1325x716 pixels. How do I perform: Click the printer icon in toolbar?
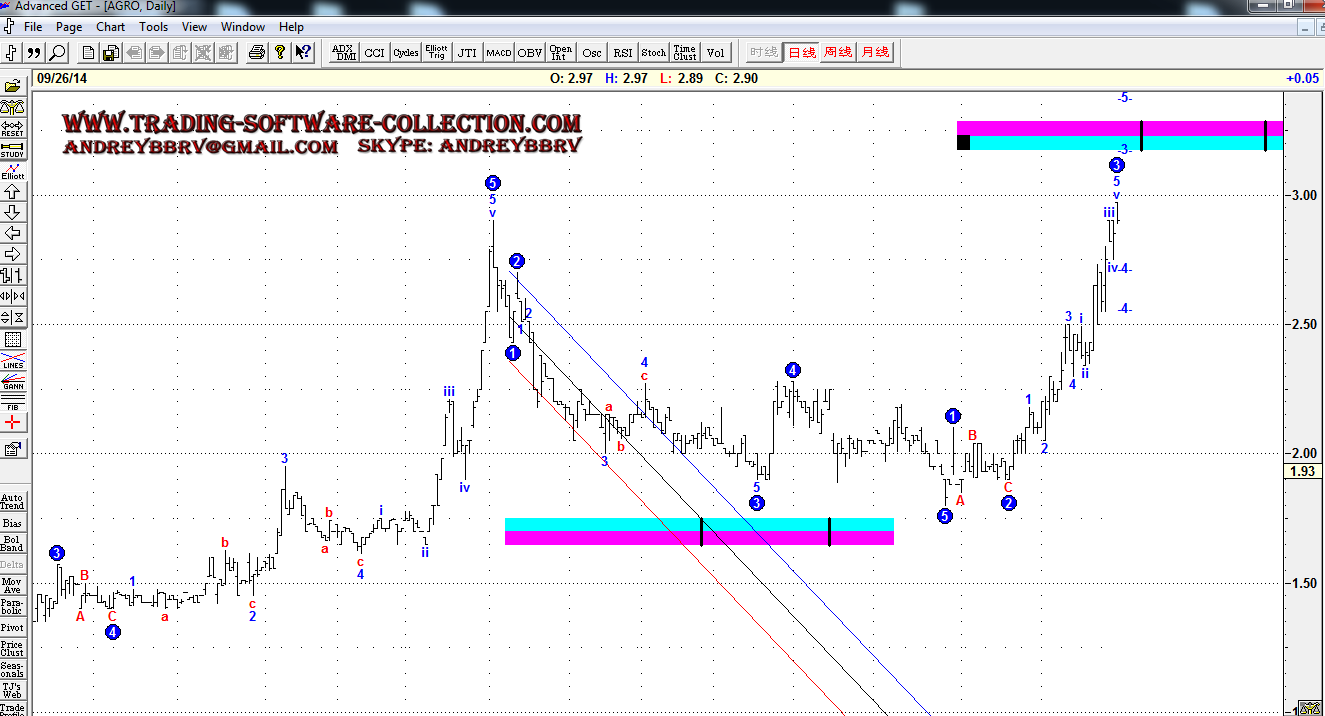tap(257, 53)
